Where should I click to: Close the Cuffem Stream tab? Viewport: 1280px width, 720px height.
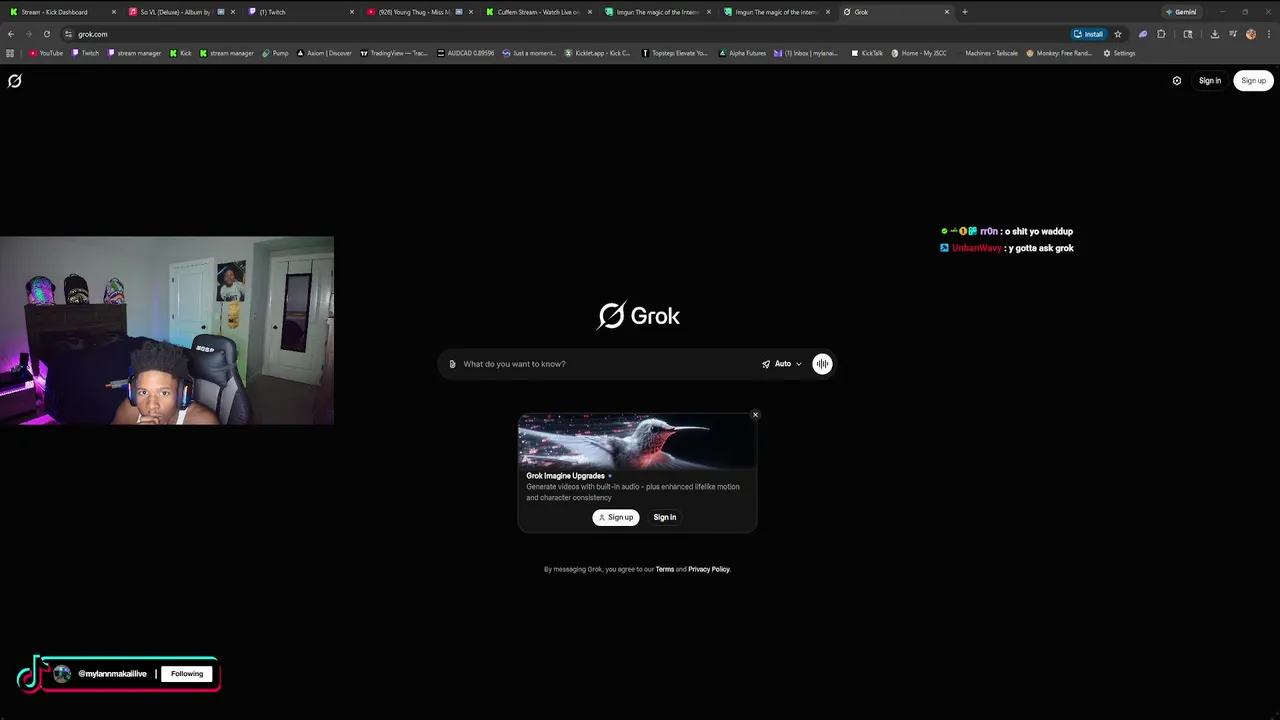tap(590, 12)
